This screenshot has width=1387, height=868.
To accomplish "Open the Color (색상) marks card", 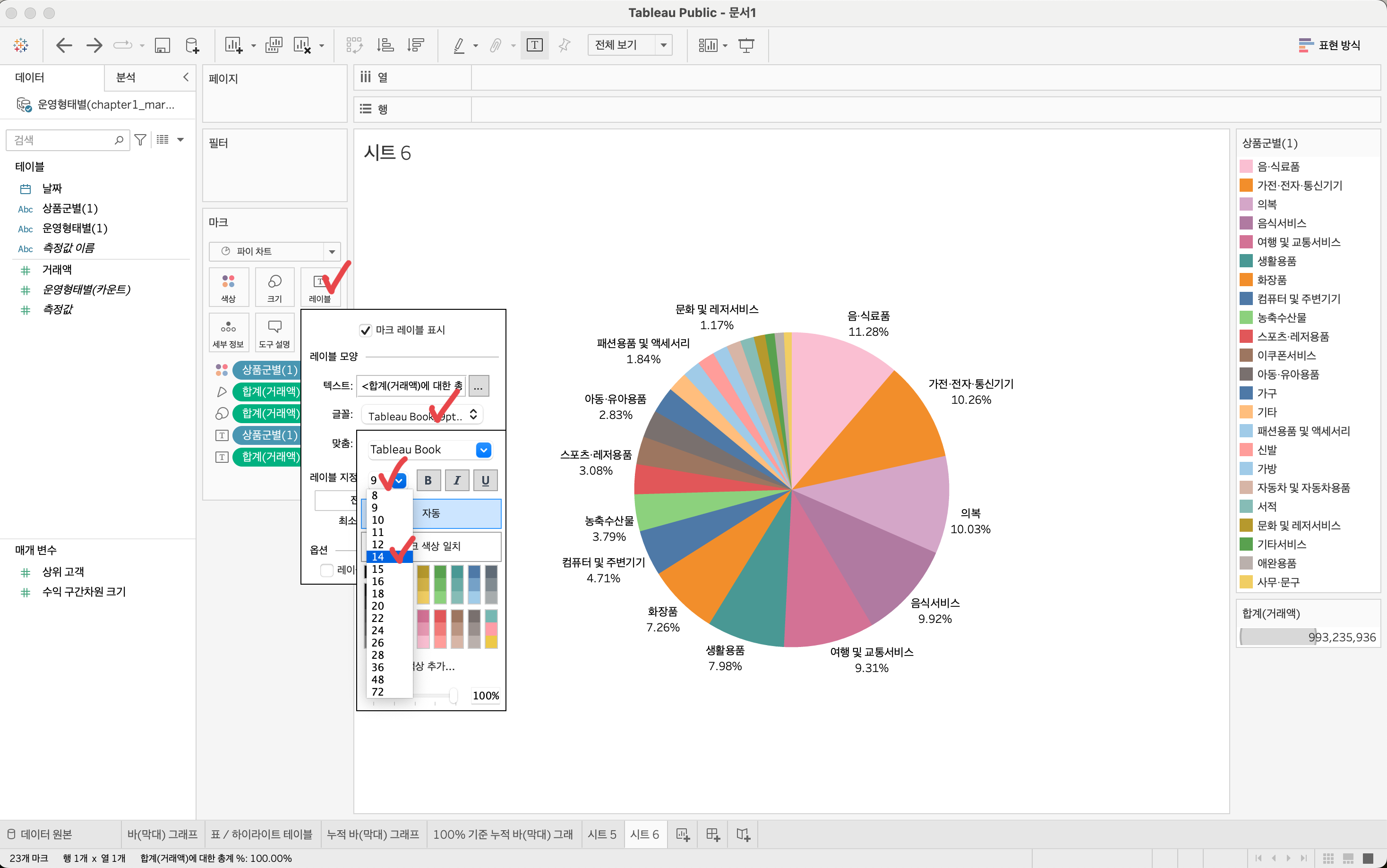I will pyautogui.click(x=229, y=287).
